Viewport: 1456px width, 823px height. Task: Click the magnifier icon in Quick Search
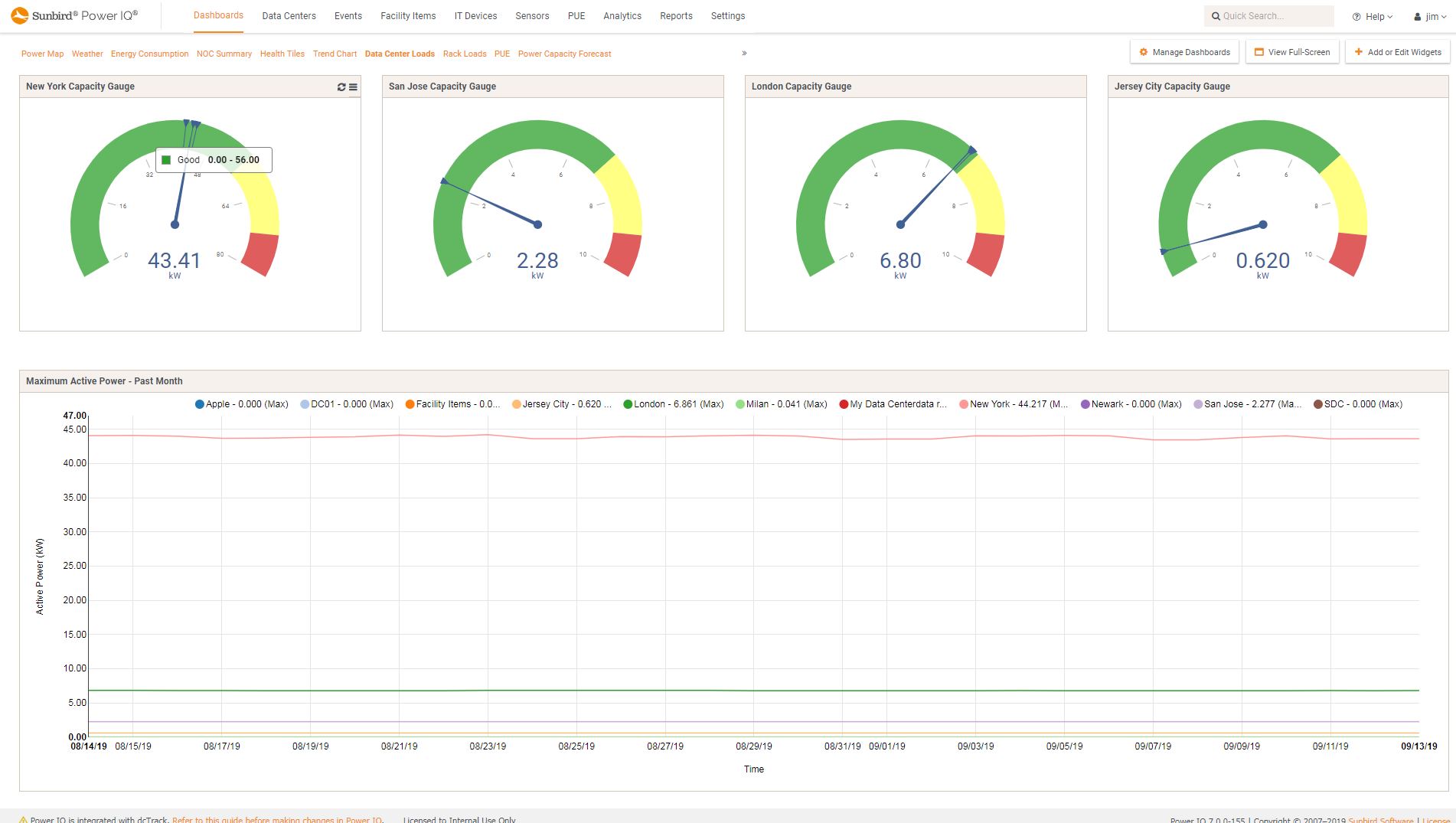tap(1216, 16)
